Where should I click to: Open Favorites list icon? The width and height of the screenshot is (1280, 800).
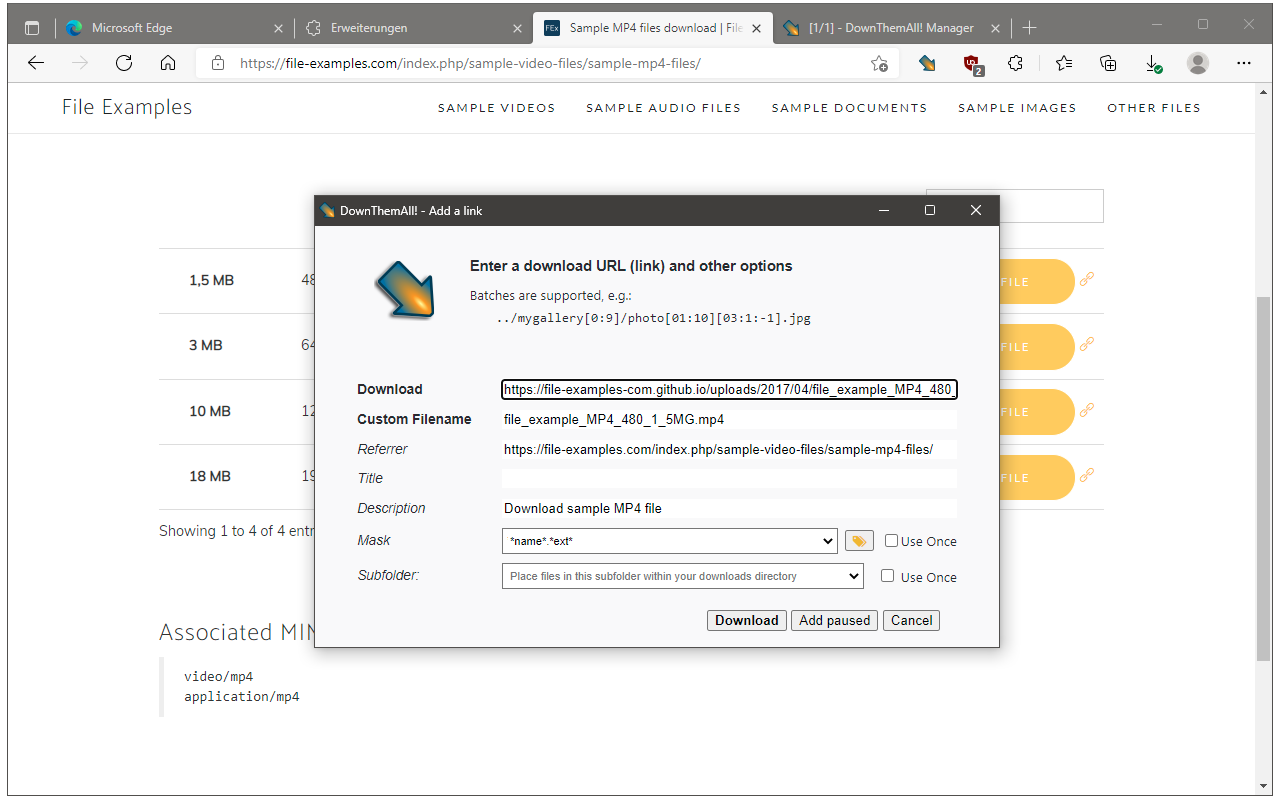[1064, 63]
